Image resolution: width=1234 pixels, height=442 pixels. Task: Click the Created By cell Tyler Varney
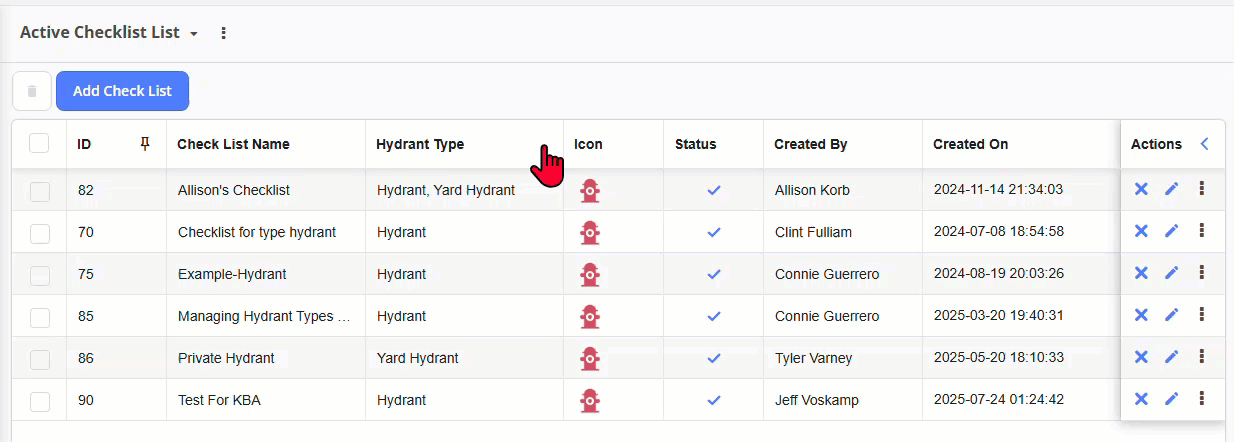tap(815, 358)
